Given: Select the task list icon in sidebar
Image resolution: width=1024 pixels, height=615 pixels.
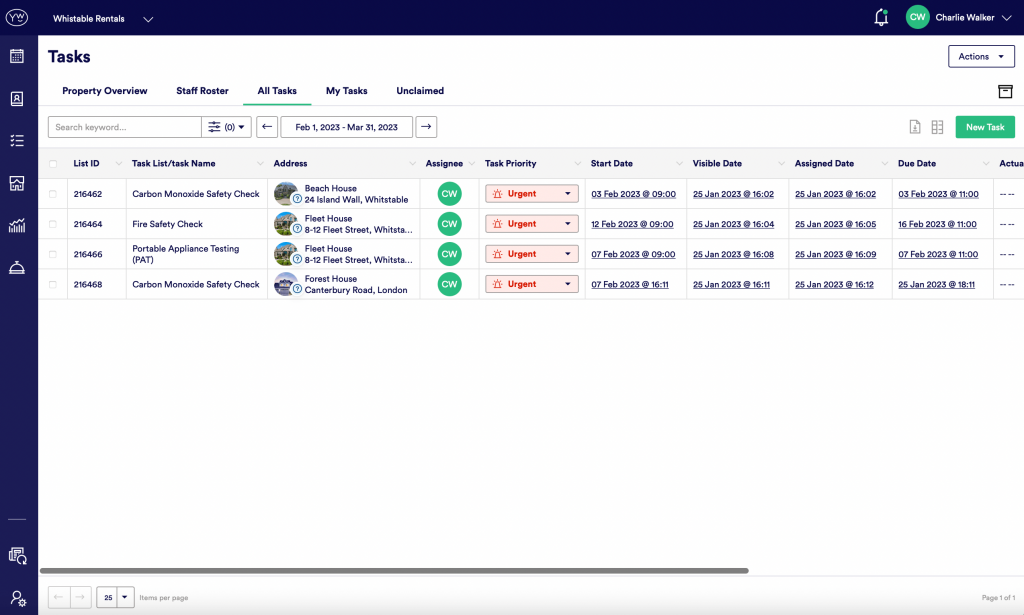Looking at the screenshot, I should click(x=17, y=140).
